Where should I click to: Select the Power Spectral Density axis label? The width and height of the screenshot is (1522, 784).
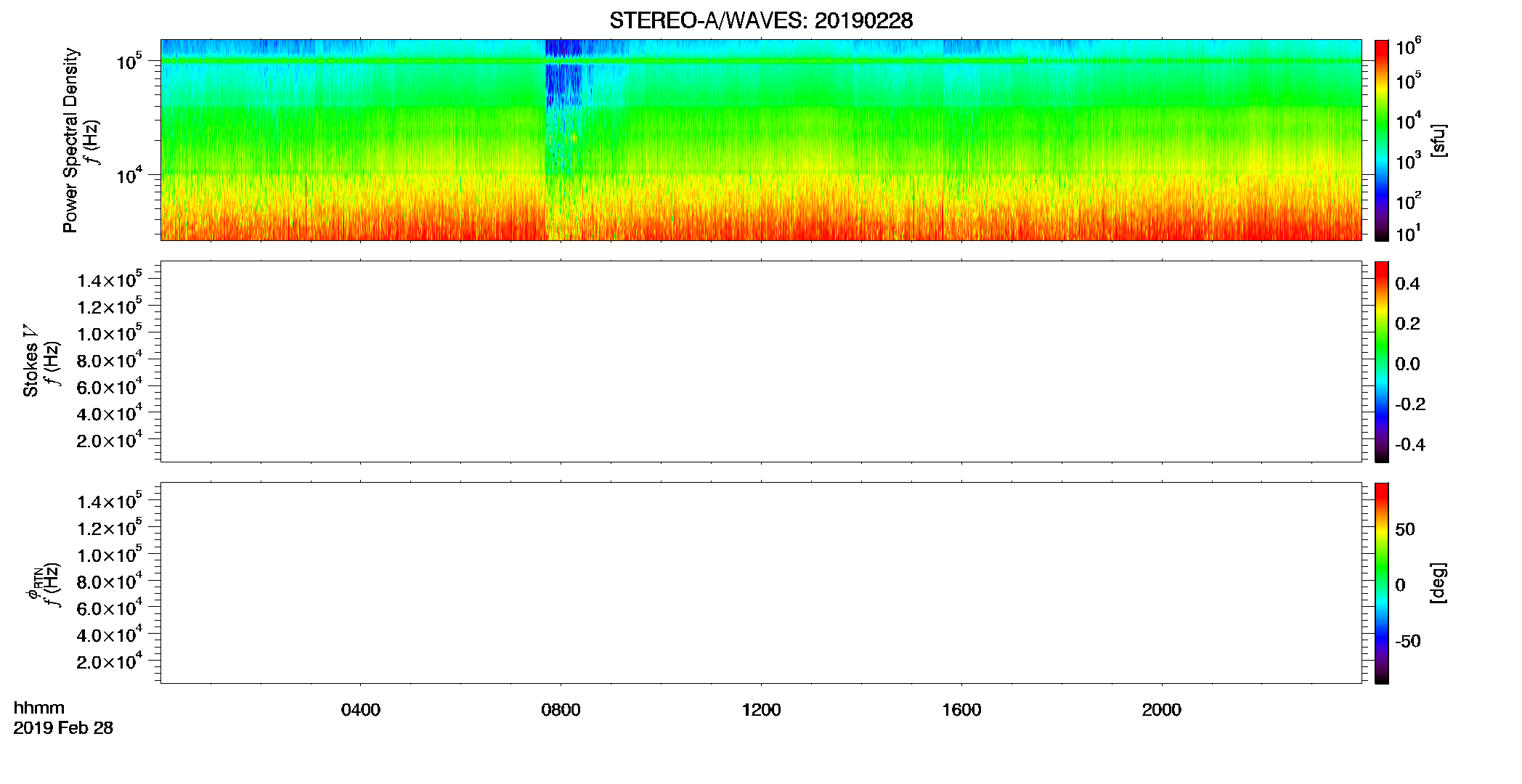pyautogui.click(x=70, y=140)
